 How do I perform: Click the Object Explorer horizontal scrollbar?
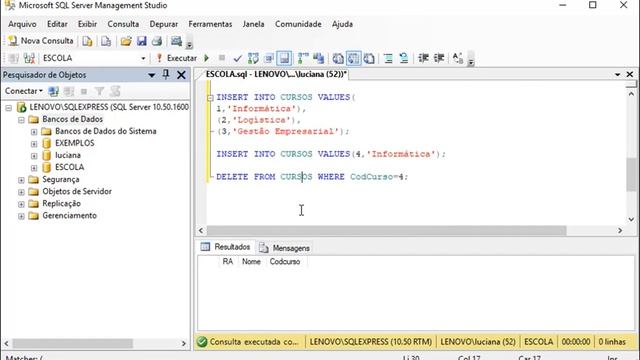72,343
